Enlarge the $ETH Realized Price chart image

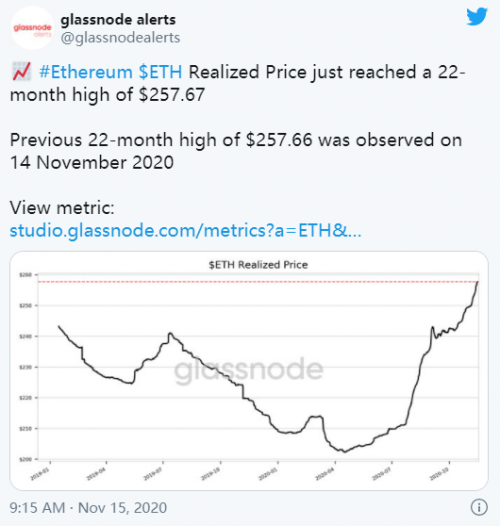click(249, 371)
